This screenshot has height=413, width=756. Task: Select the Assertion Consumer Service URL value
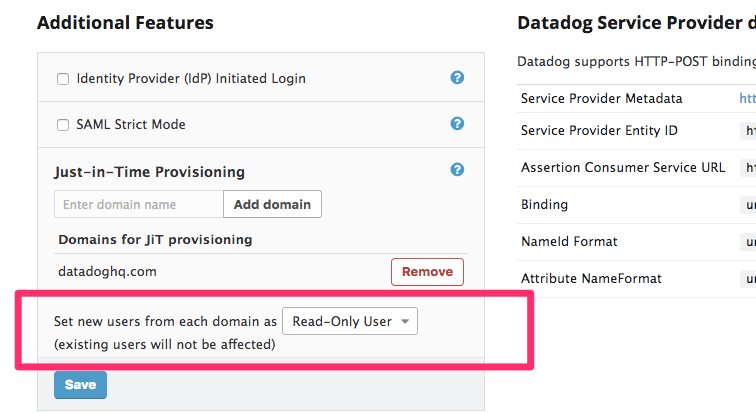(x=748, y=168)
